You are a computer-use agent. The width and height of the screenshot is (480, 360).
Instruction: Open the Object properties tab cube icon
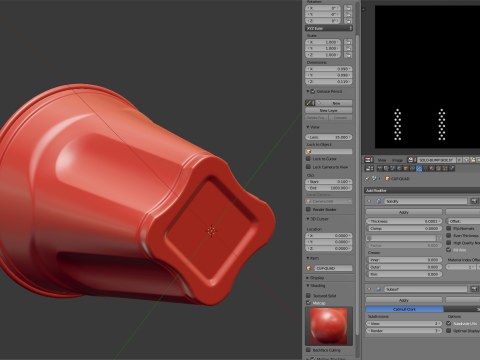(x=406, y=169)
